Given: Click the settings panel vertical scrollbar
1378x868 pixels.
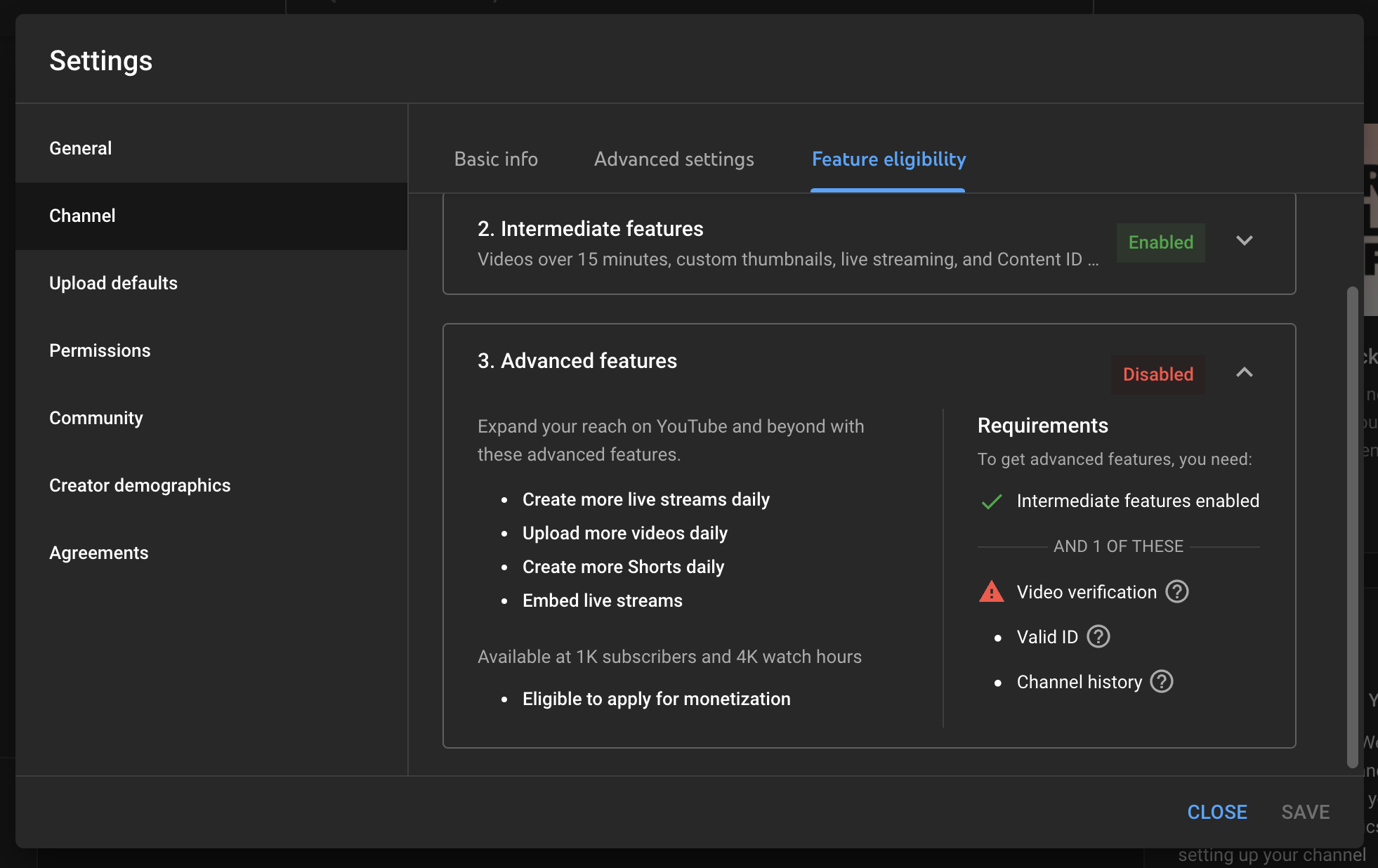Looking at the screenshot, I should click(1352, 527).
